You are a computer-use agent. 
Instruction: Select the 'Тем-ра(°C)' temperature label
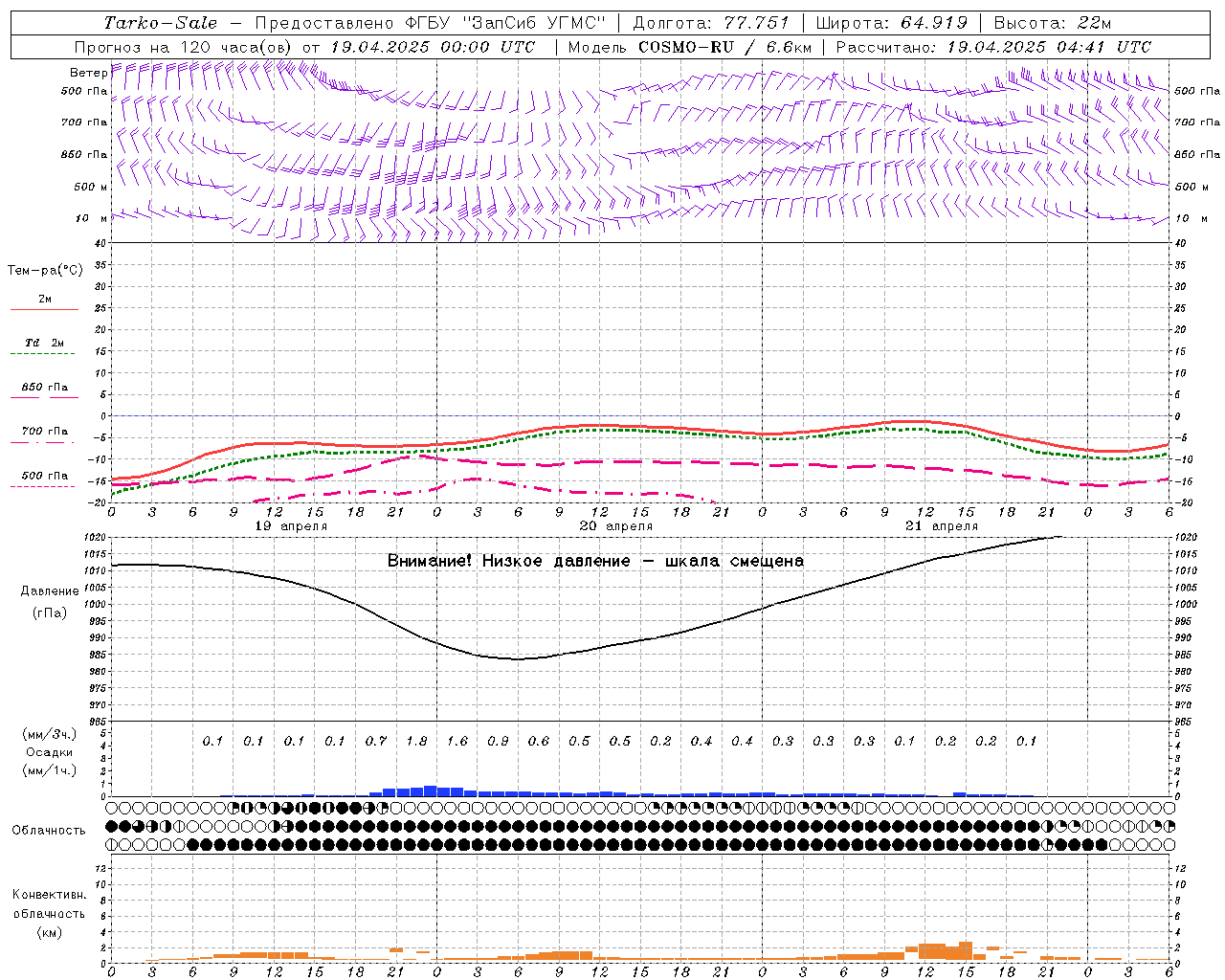(45, 271)
